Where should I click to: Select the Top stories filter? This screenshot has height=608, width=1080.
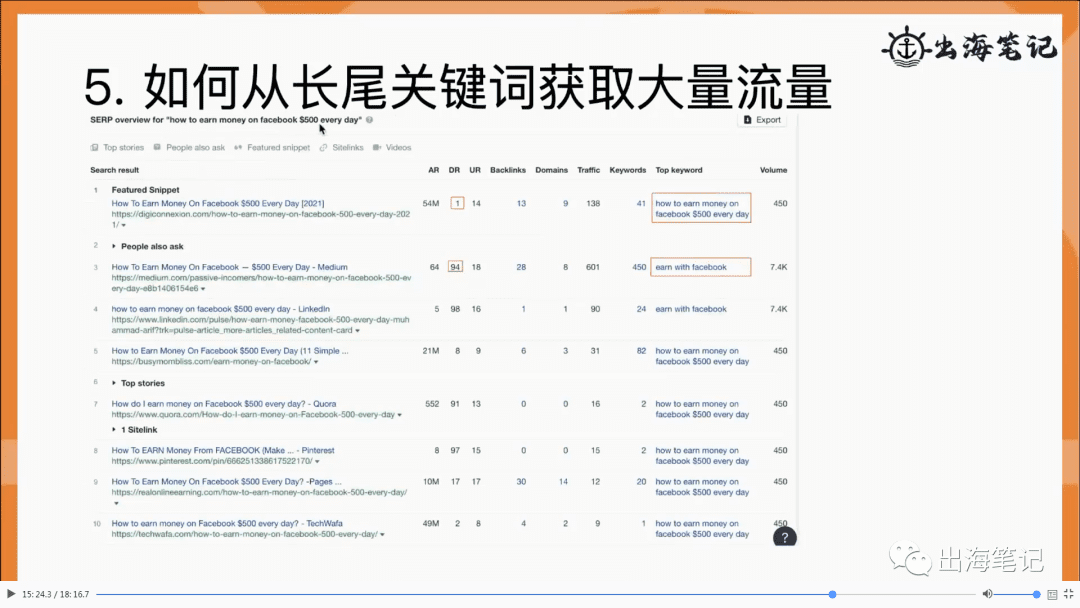pos(117,147)
